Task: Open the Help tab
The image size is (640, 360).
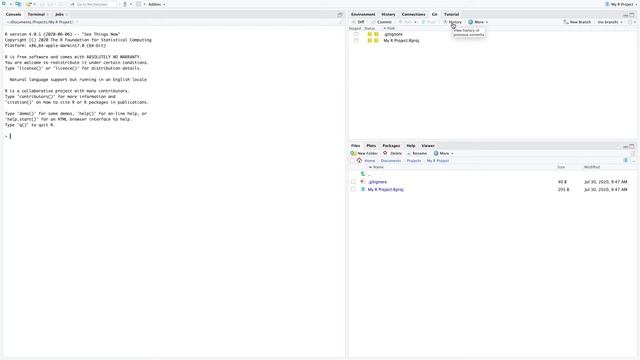Action: [411, 146]
